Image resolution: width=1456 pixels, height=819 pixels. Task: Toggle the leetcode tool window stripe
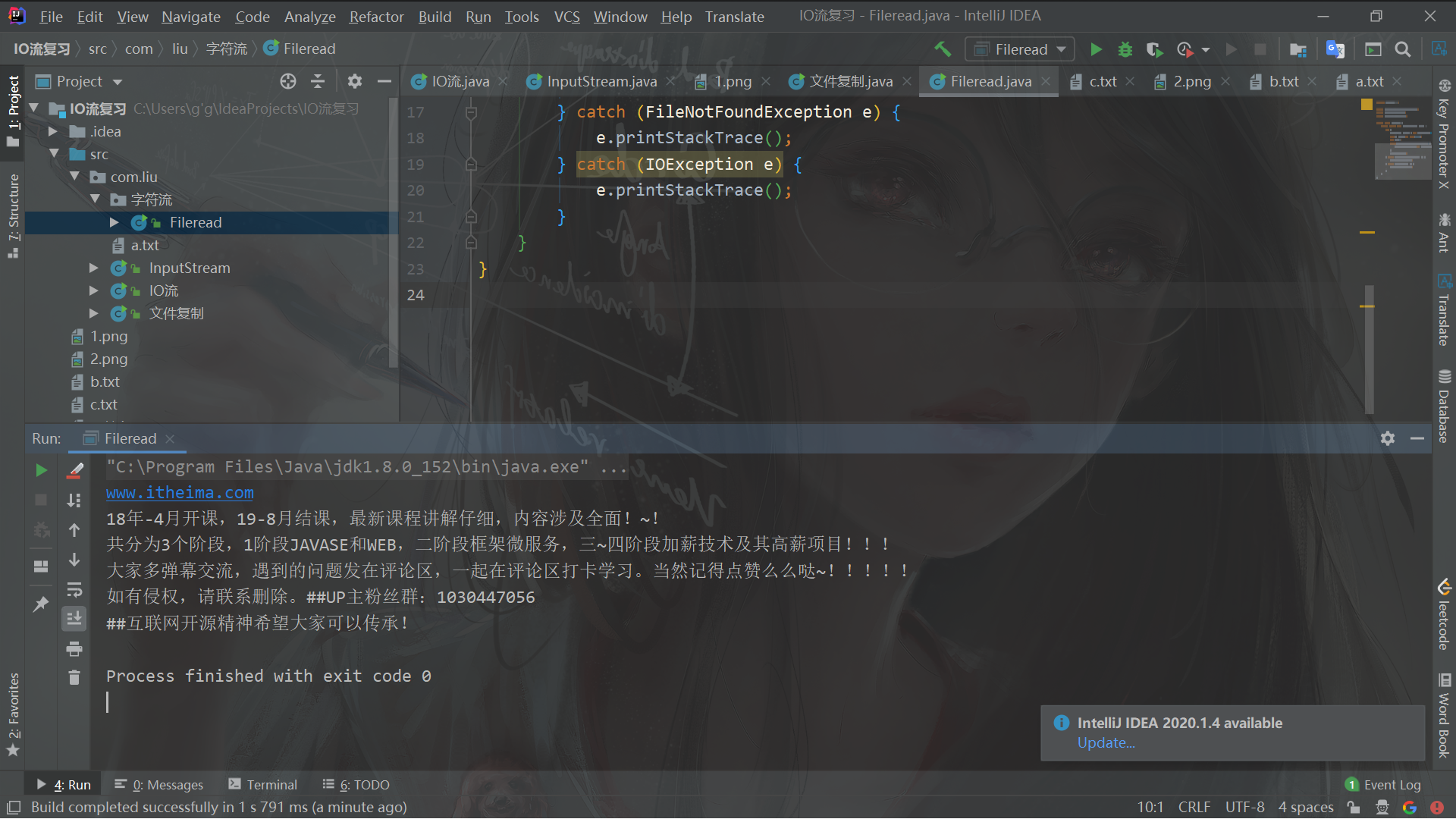point(1444,615)
